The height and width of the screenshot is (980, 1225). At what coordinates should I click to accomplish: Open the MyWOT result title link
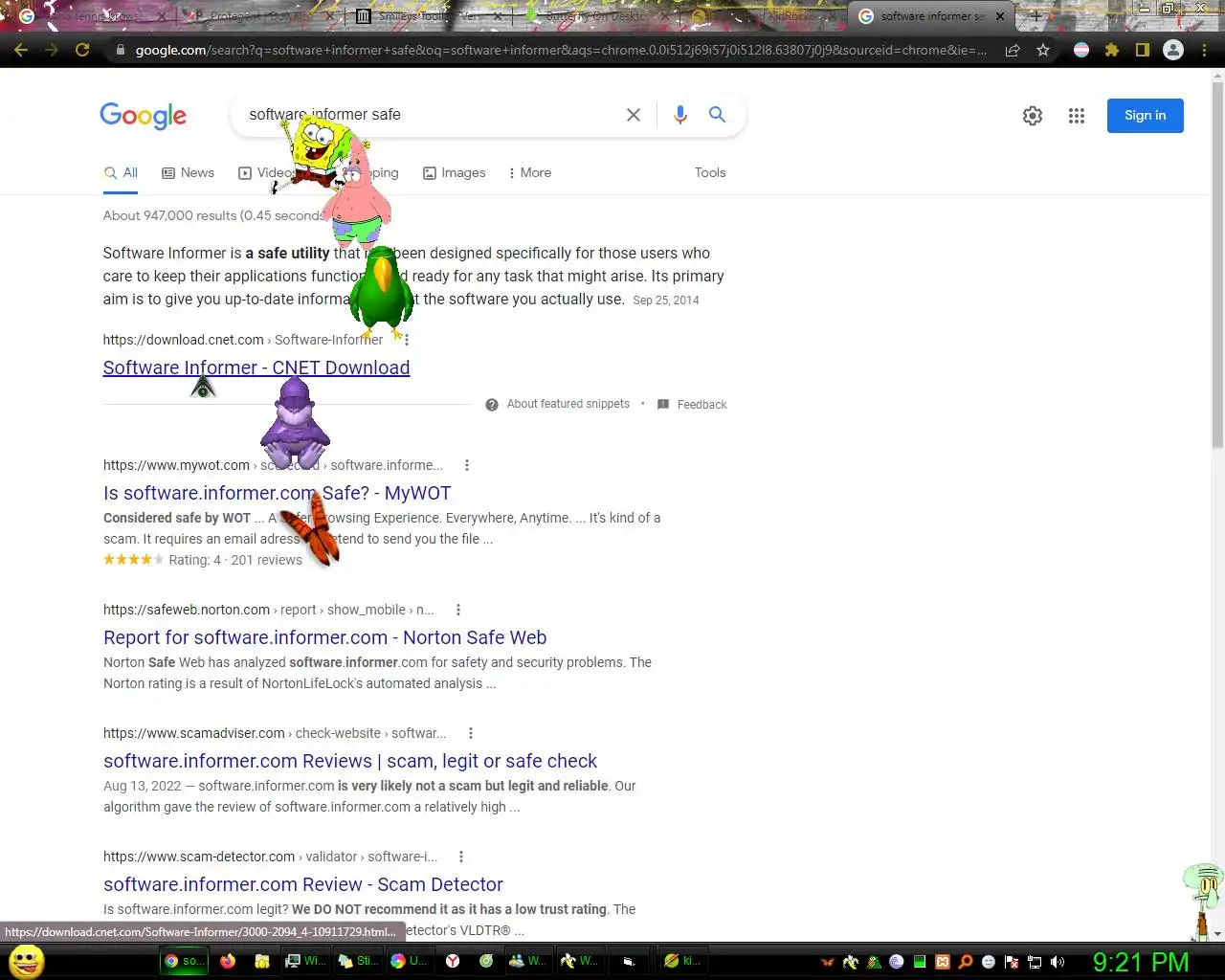coord(278,493)
